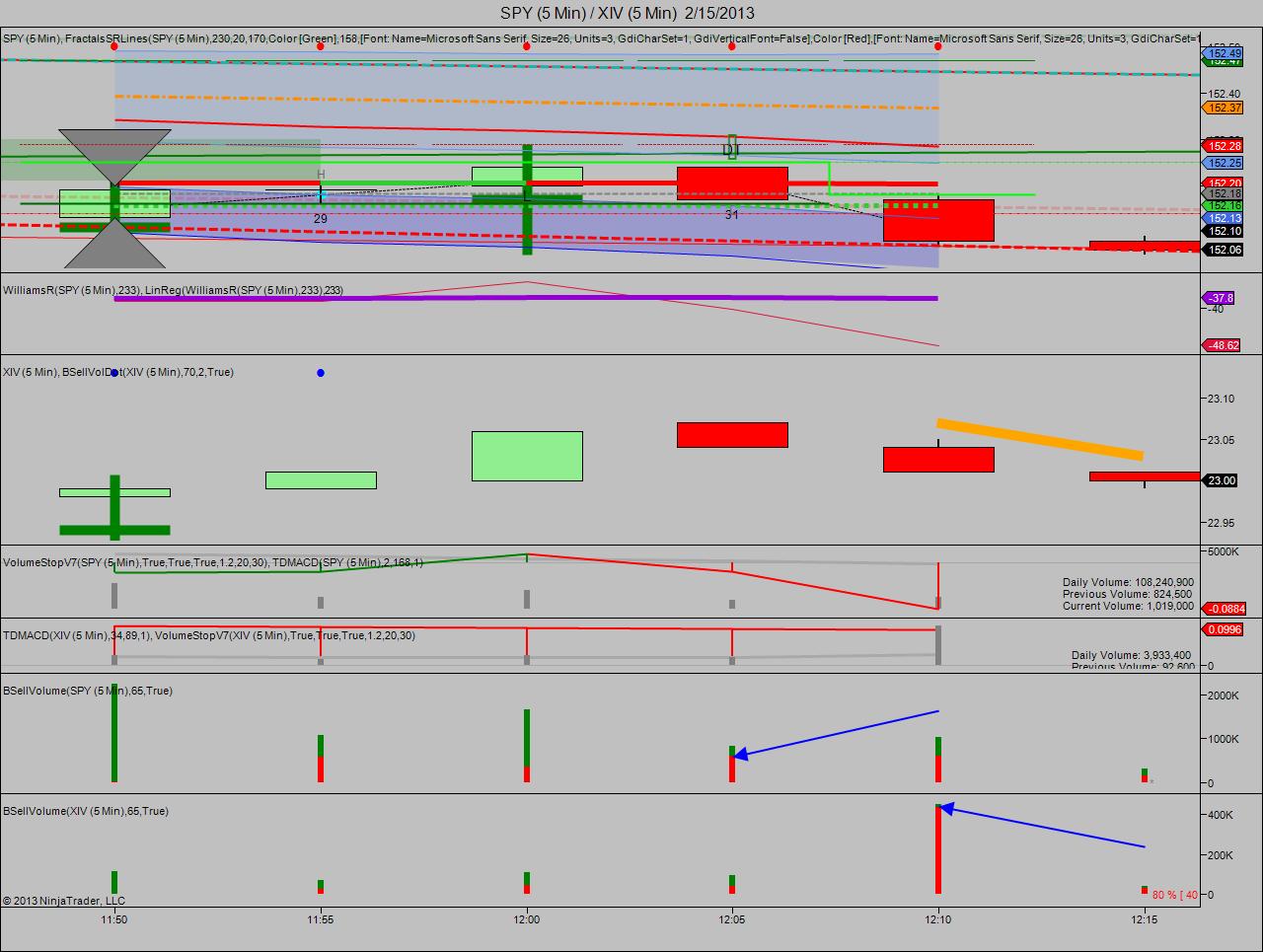Viewport: 1263px width, 952px height.
Task: Click the 12:05 time axis label
Action: click(732, 919)
